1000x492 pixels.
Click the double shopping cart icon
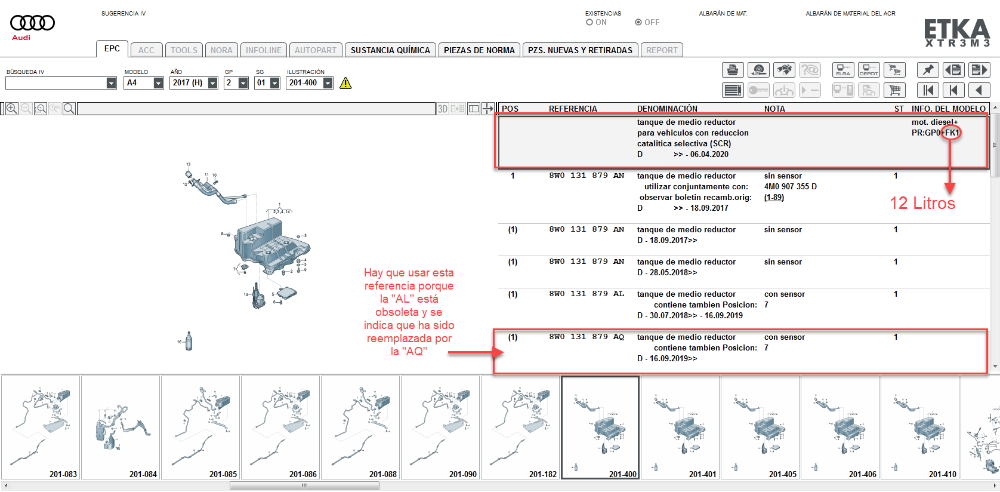(x=894, y=70)
